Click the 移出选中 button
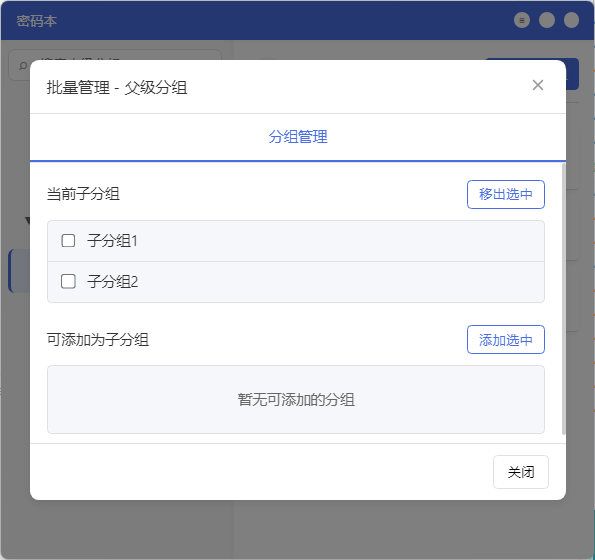 [506, 194]
